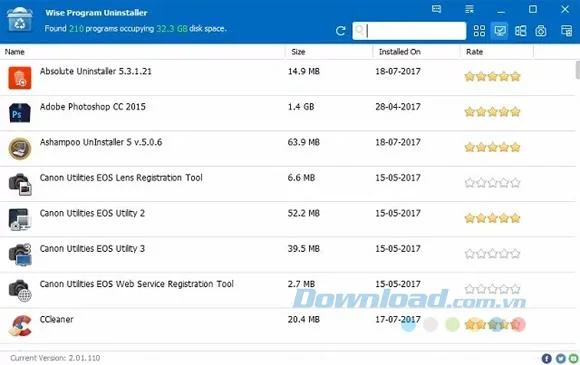This screenshot has width=580, height=365.
Task: Click Ashampoo UnInstaller star rating
Action: click(492, 147)
